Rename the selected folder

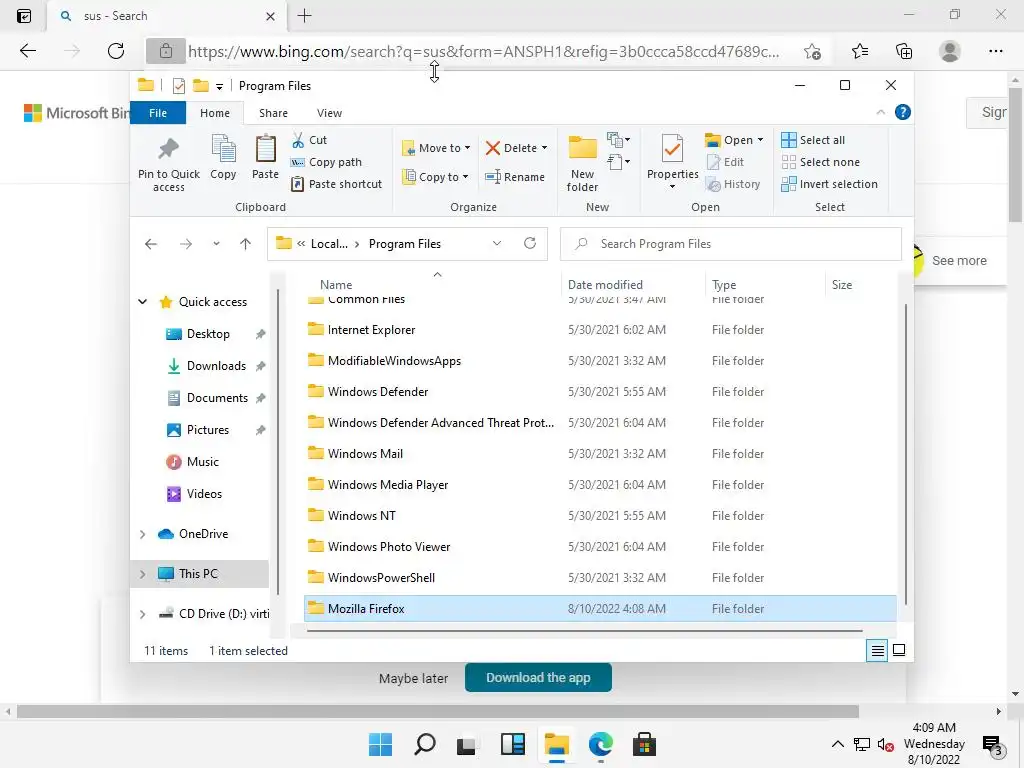tap(515, 177)
